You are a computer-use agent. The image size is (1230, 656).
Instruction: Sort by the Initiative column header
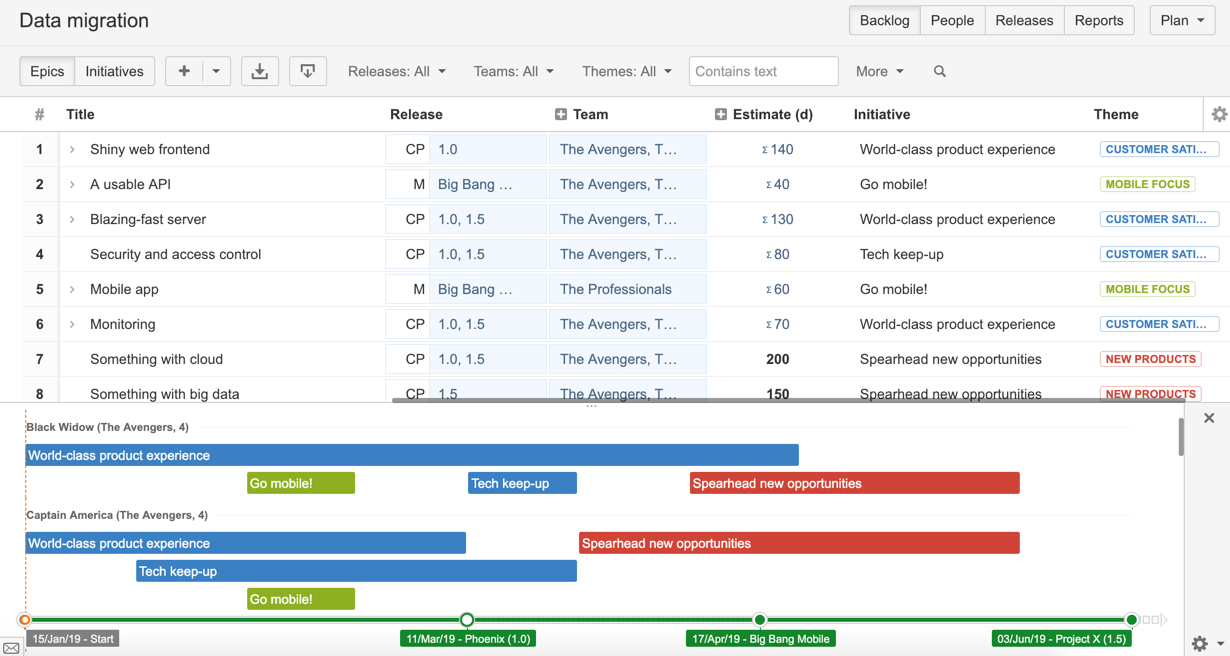[882, 114]
